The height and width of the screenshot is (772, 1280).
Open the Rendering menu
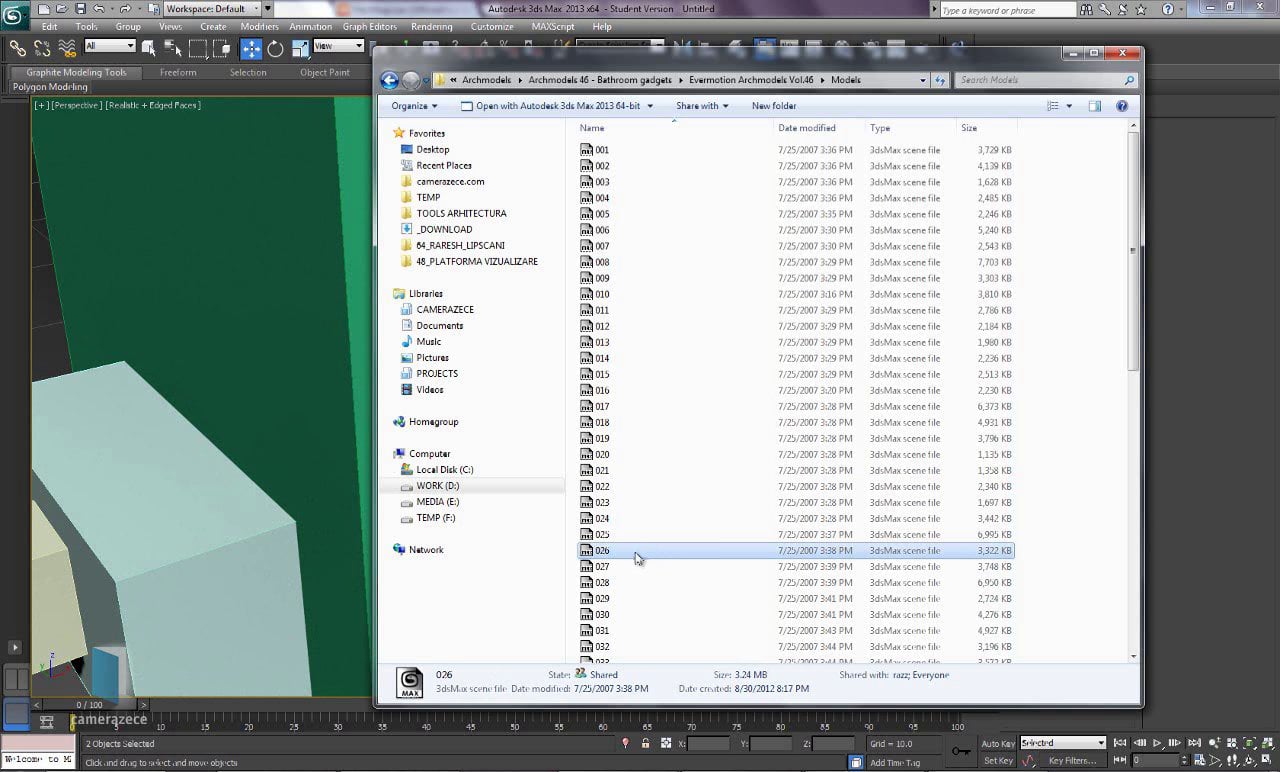point(432,27)
